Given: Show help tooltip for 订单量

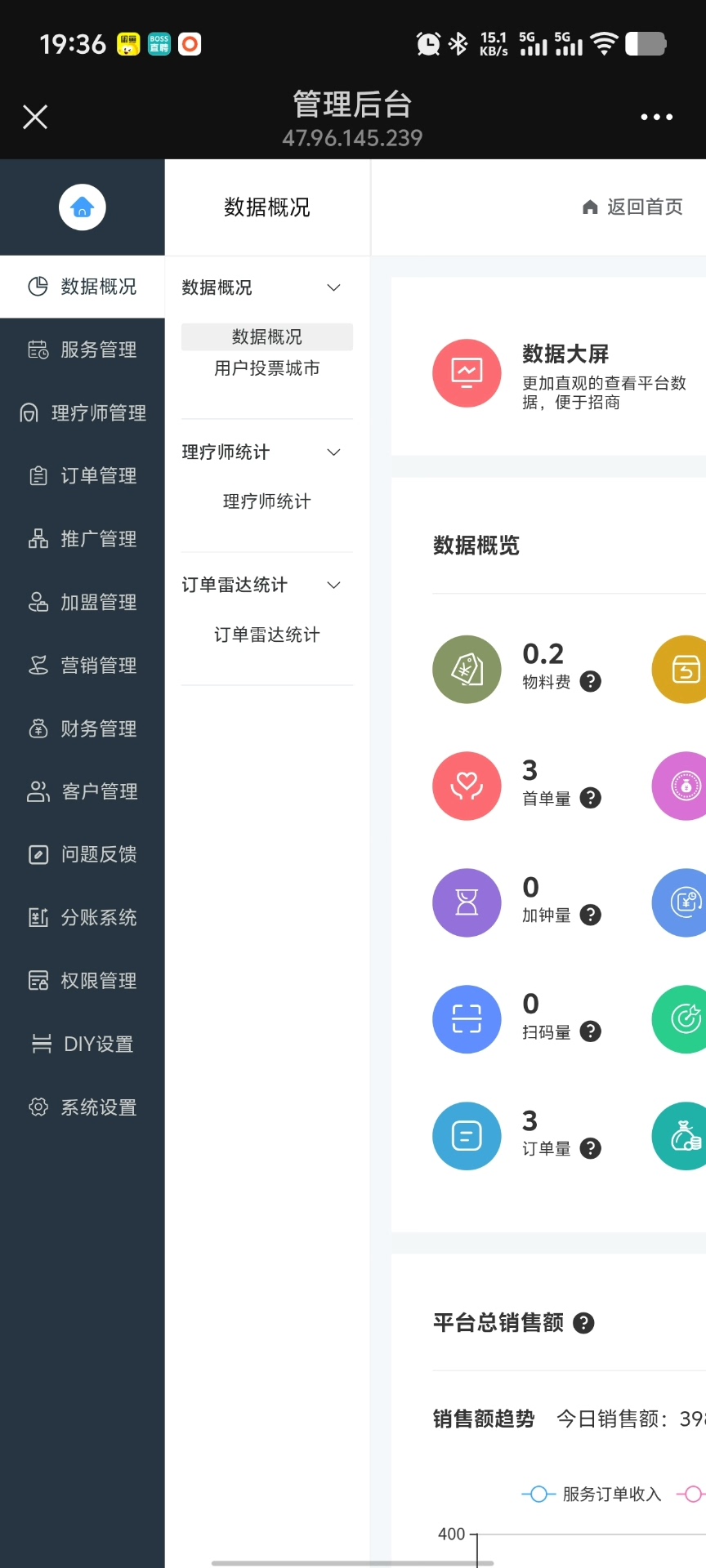Looking at the screenshot, I should click(591, 1149).
